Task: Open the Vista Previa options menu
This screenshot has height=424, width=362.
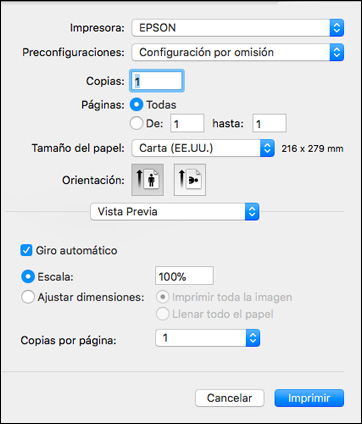Action: (x=175, y=212)
